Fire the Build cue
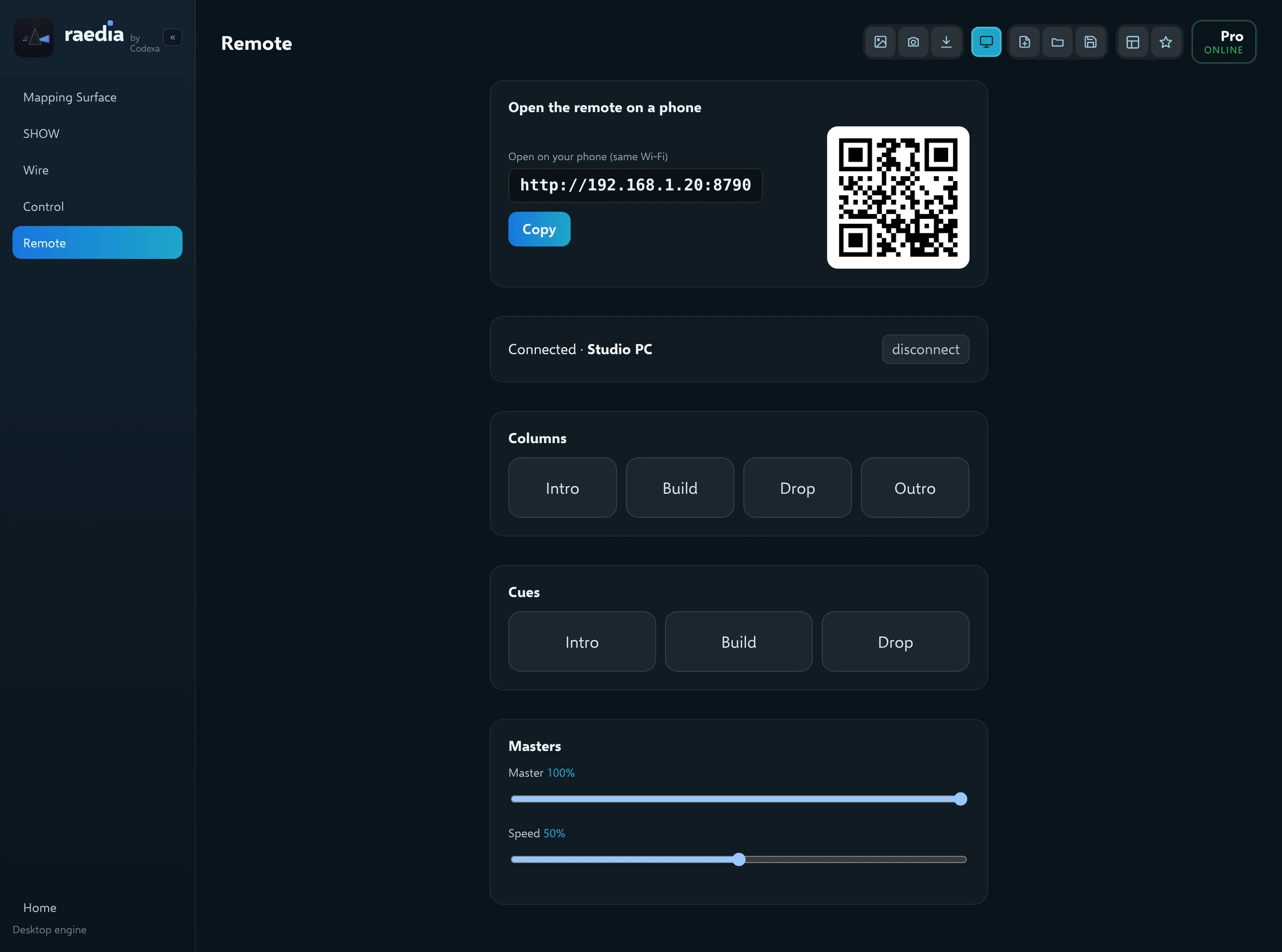This screenshot has height=952, width=1282. click(x=738, y=641)
